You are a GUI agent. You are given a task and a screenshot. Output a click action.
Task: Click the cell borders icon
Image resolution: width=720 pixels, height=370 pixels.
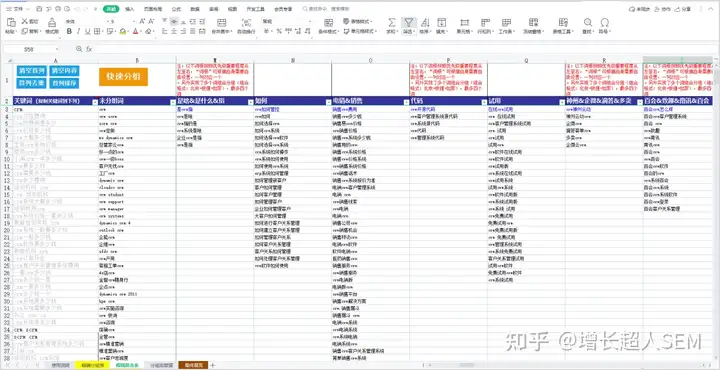tap(97, 31)
